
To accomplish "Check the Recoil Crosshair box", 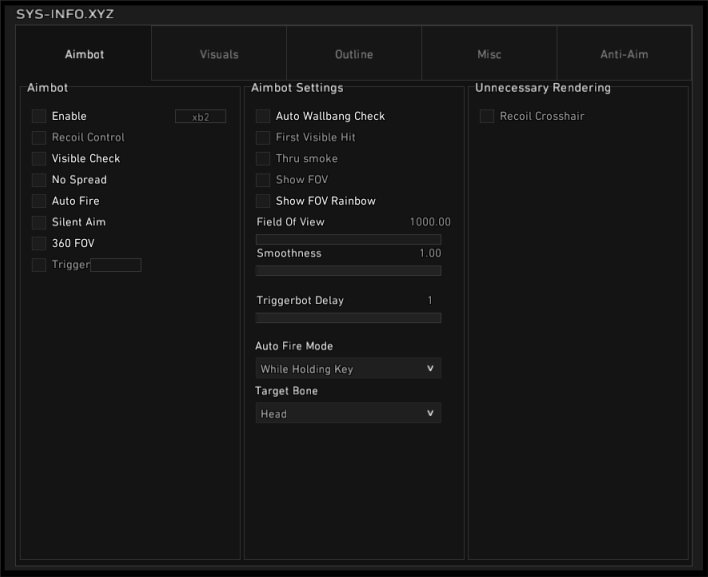I will pos(487,117).
